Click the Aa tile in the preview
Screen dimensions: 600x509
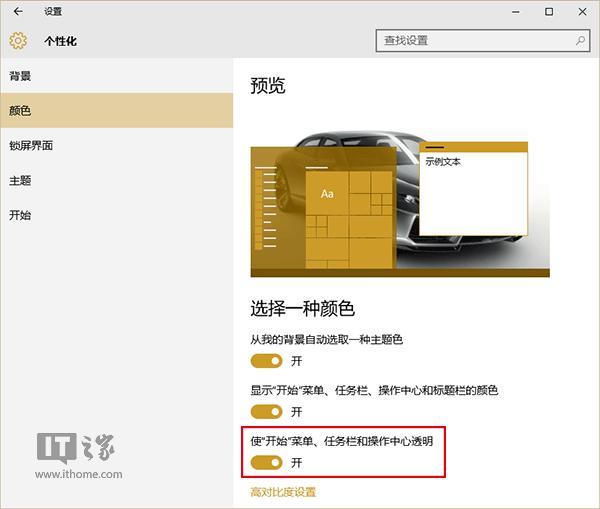coord(327,194)
